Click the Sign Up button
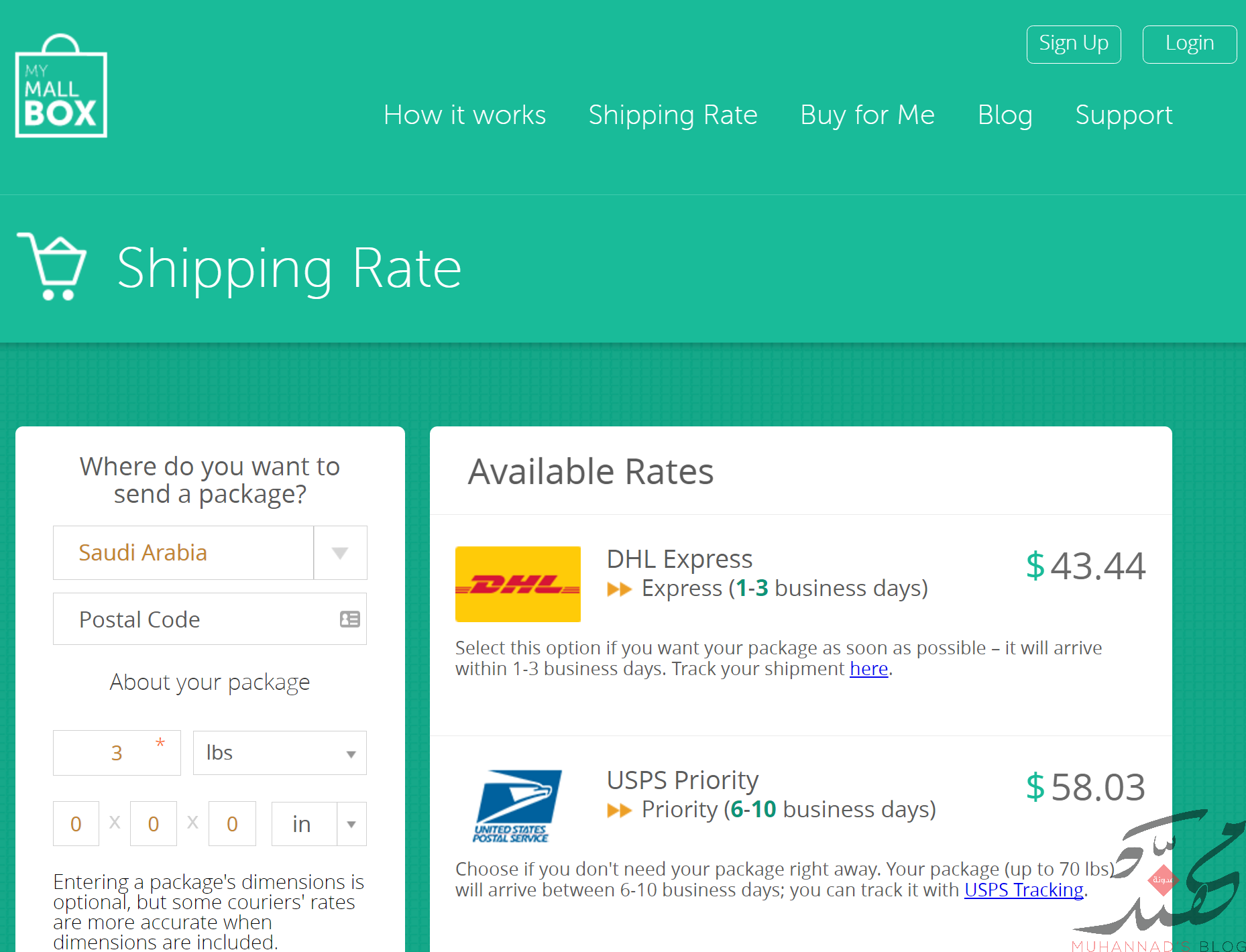The height and width of the screenshot is (952, 1246). point(1074,44)
